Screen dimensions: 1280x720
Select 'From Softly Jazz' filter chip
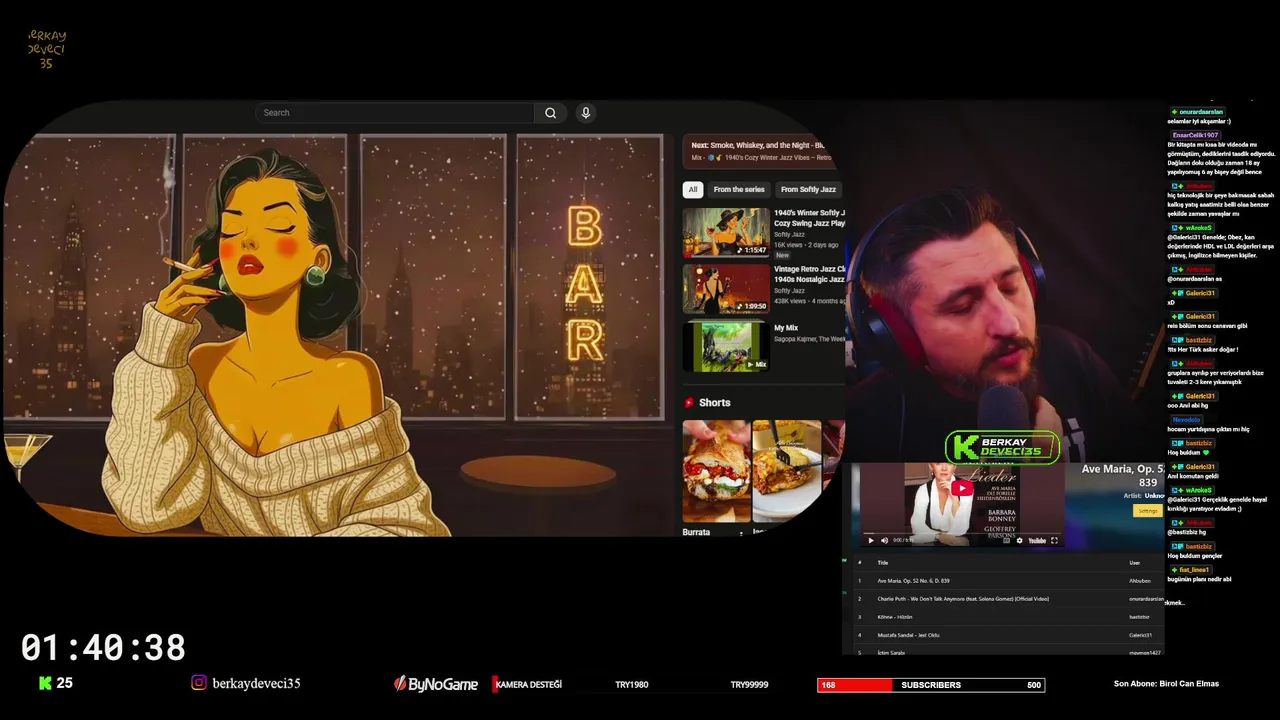808,189
